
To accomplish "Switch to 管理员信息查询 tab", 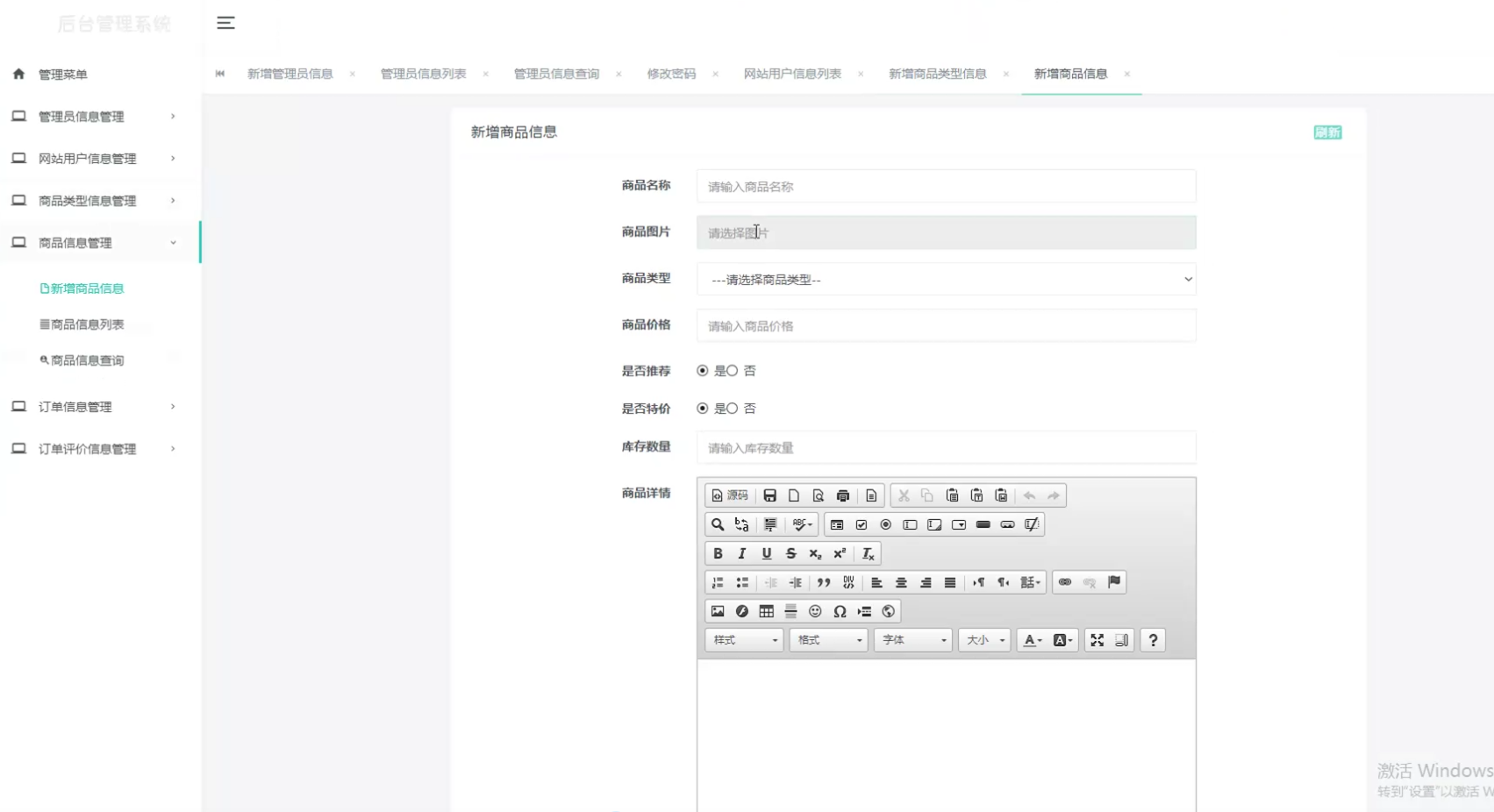I will coord(556,74).
